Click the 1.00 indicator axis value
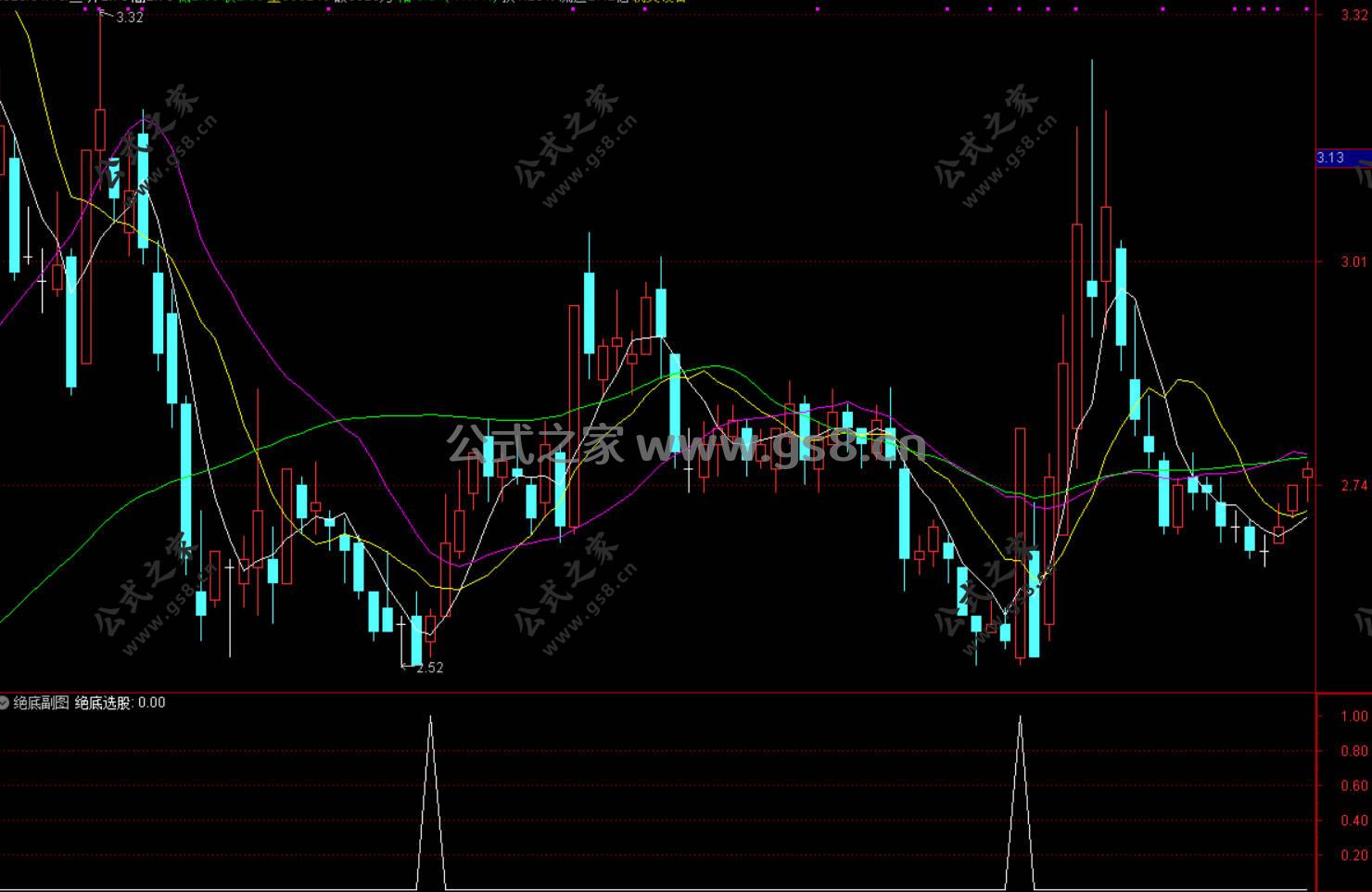This screenshot has height=892, width=1372. pyautogui.click(x=1354, y=716)
